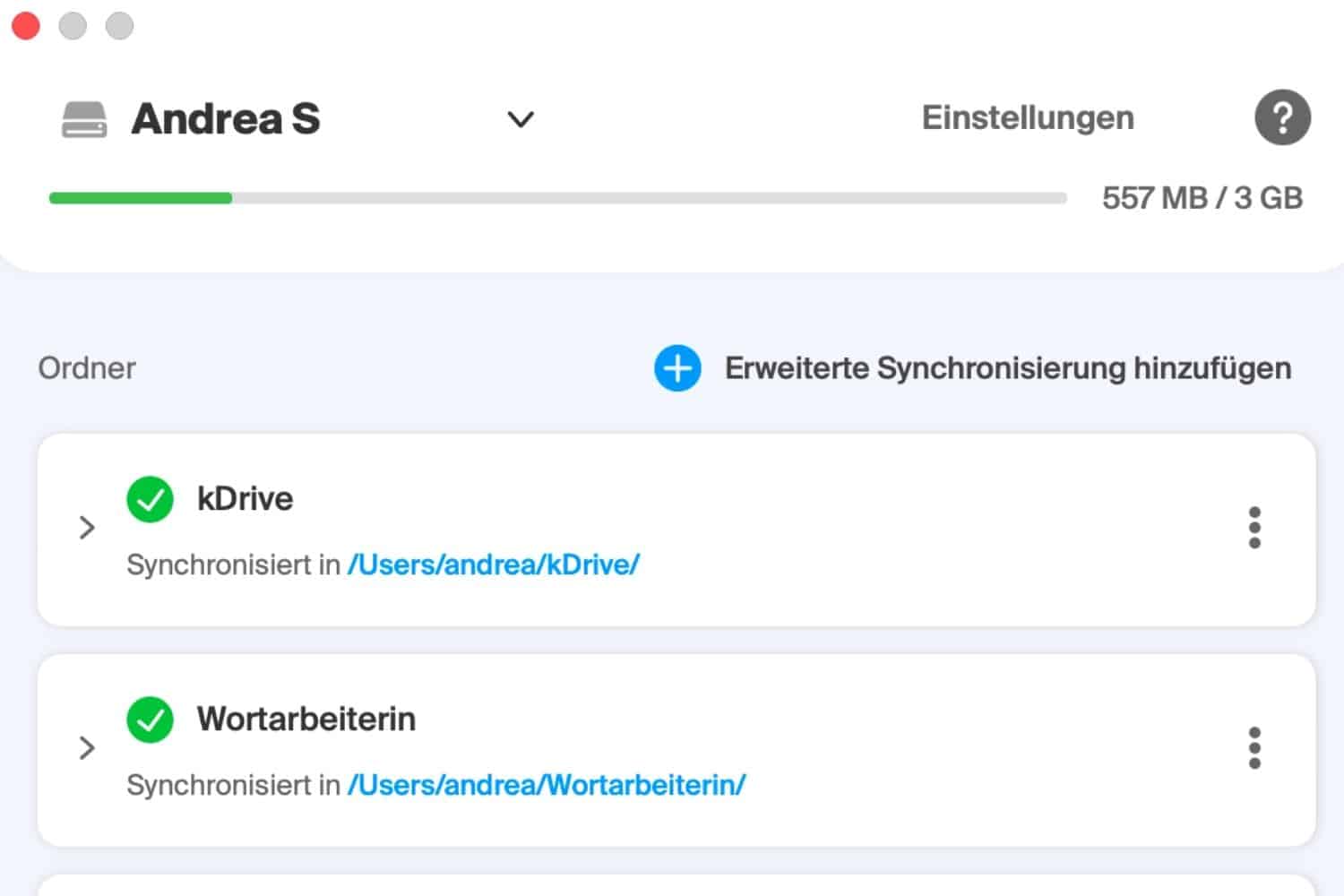Image resolution: width=1344 pixels, height=896 pixels.
Task: Click the blue plus icon for advanced sync
Action: click(677, 368)
